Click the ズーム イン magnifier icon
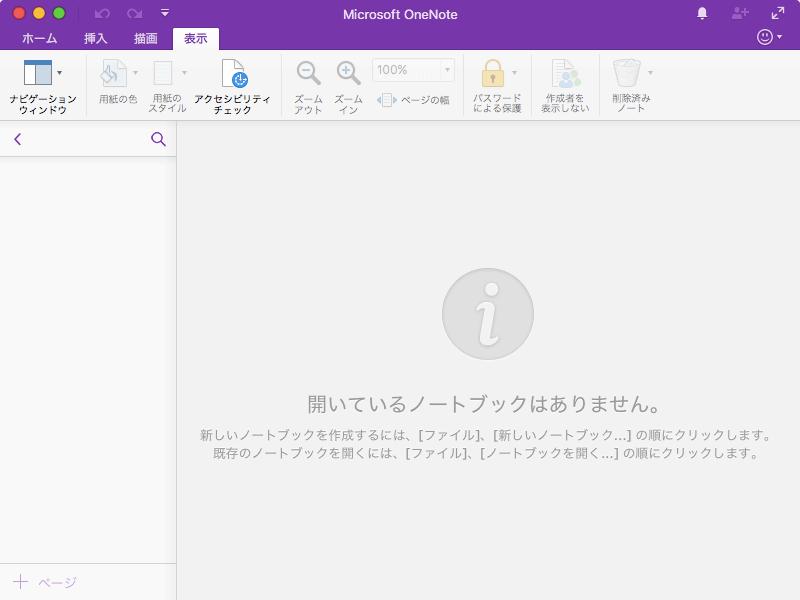The width and height of the screenshot is (800, 600). [x=348, y=73]
